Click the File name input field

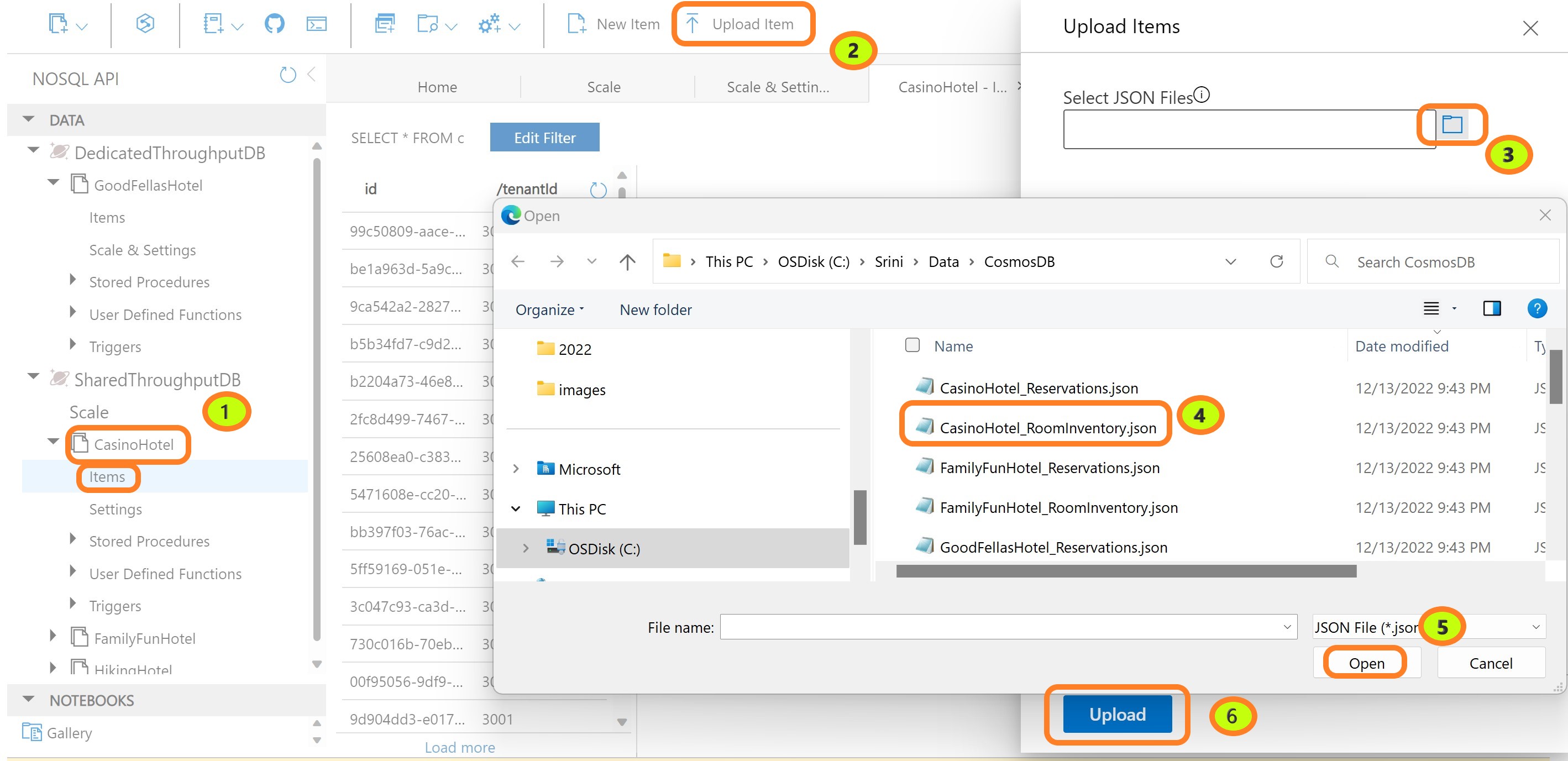pos(998,627)
